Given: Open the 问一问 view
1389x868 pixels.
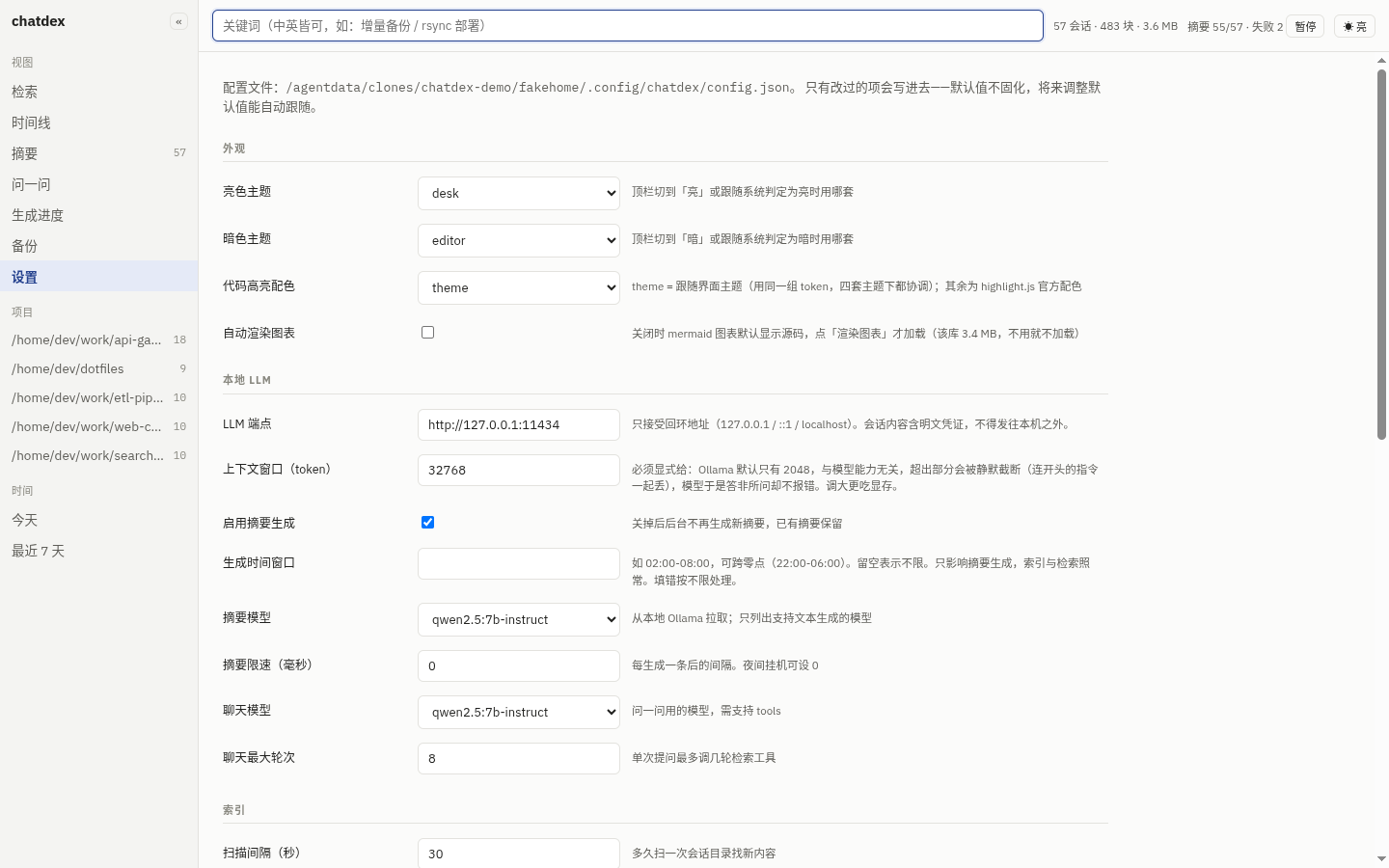Looking at the screenshot, I should click(98, 184).
